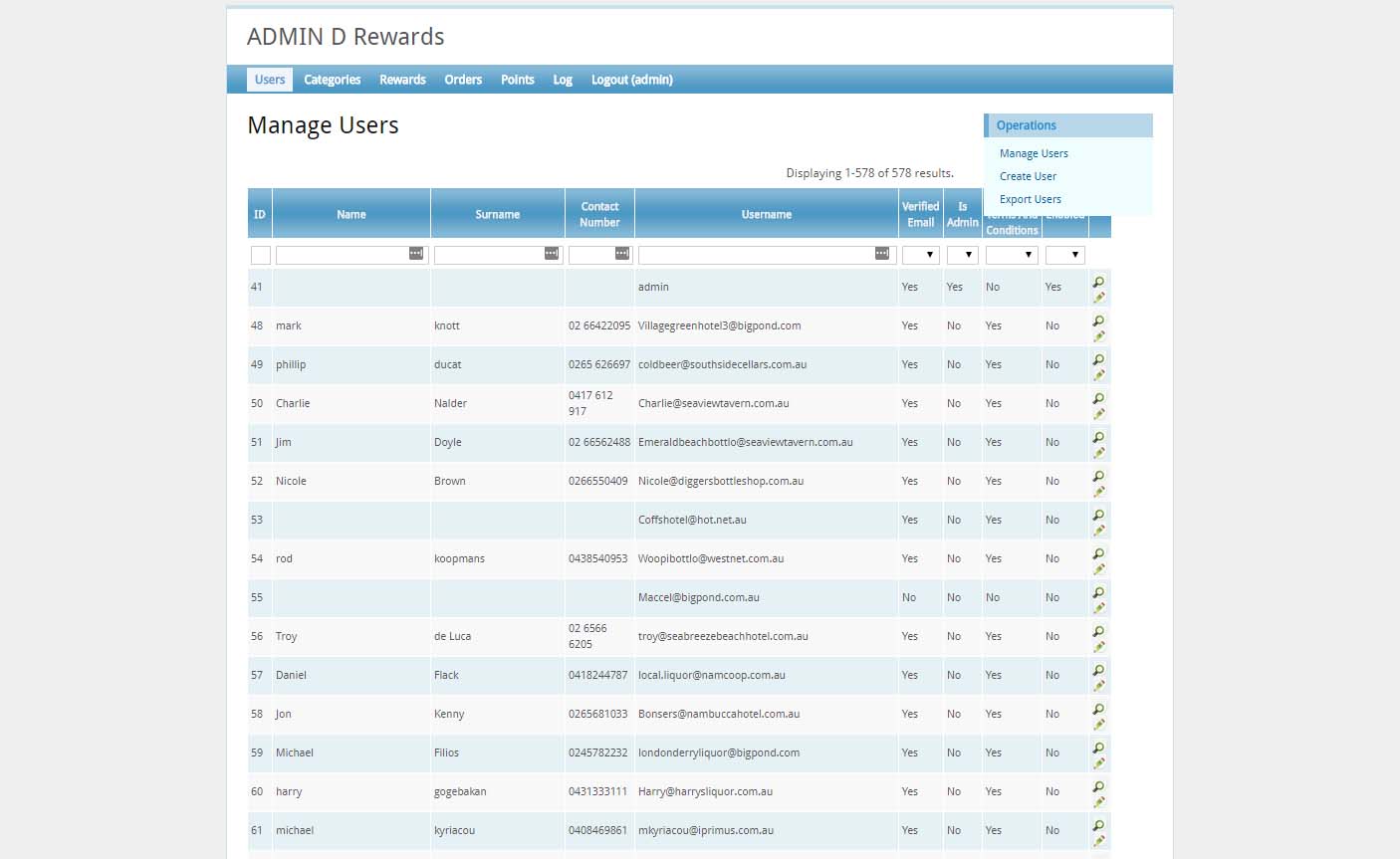Edit Charlie Nalder using the pencil icon

[1099, 412]
